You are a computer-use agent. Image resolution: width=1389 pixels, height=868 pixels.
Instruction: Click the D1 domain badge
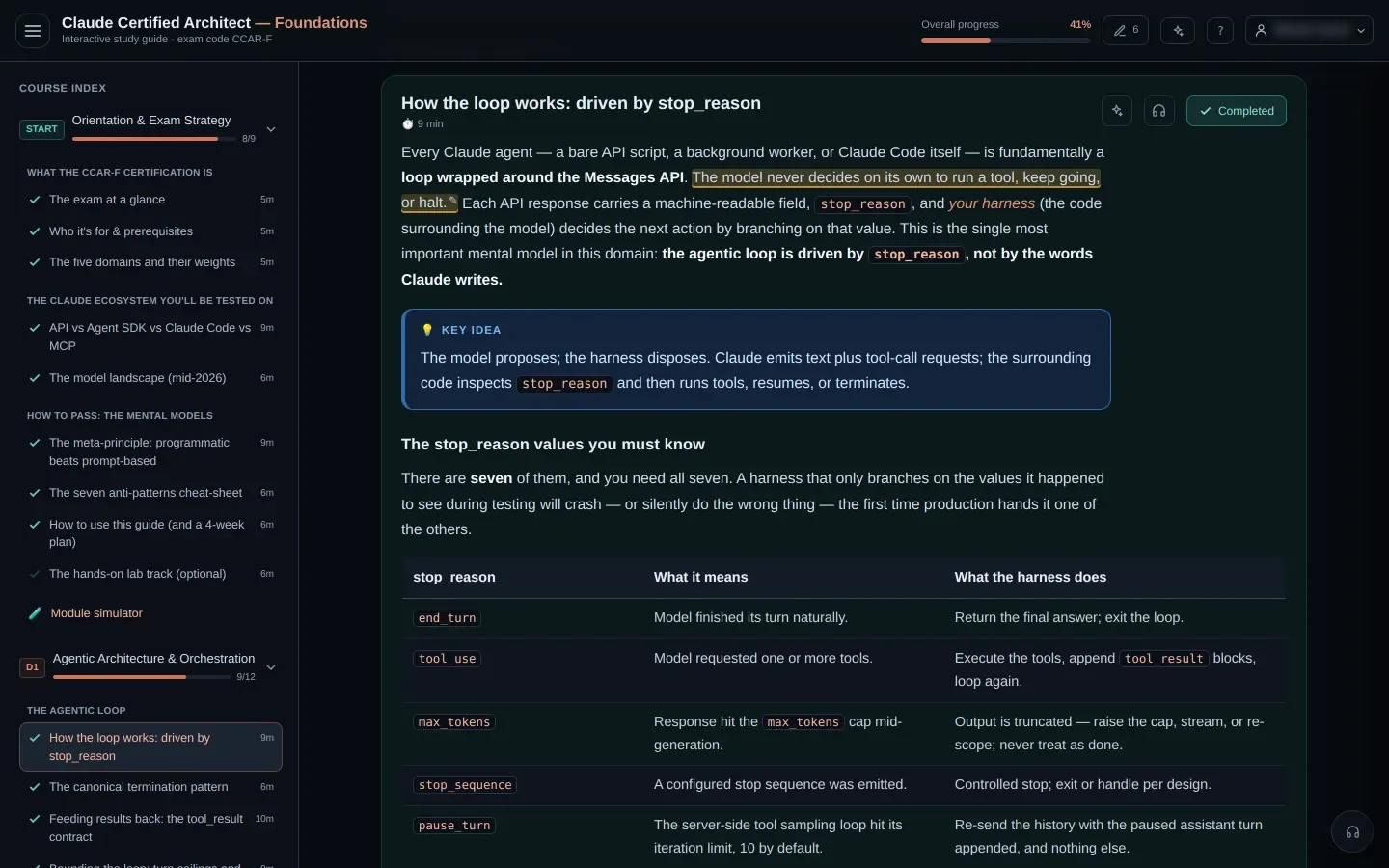(32, 667)
